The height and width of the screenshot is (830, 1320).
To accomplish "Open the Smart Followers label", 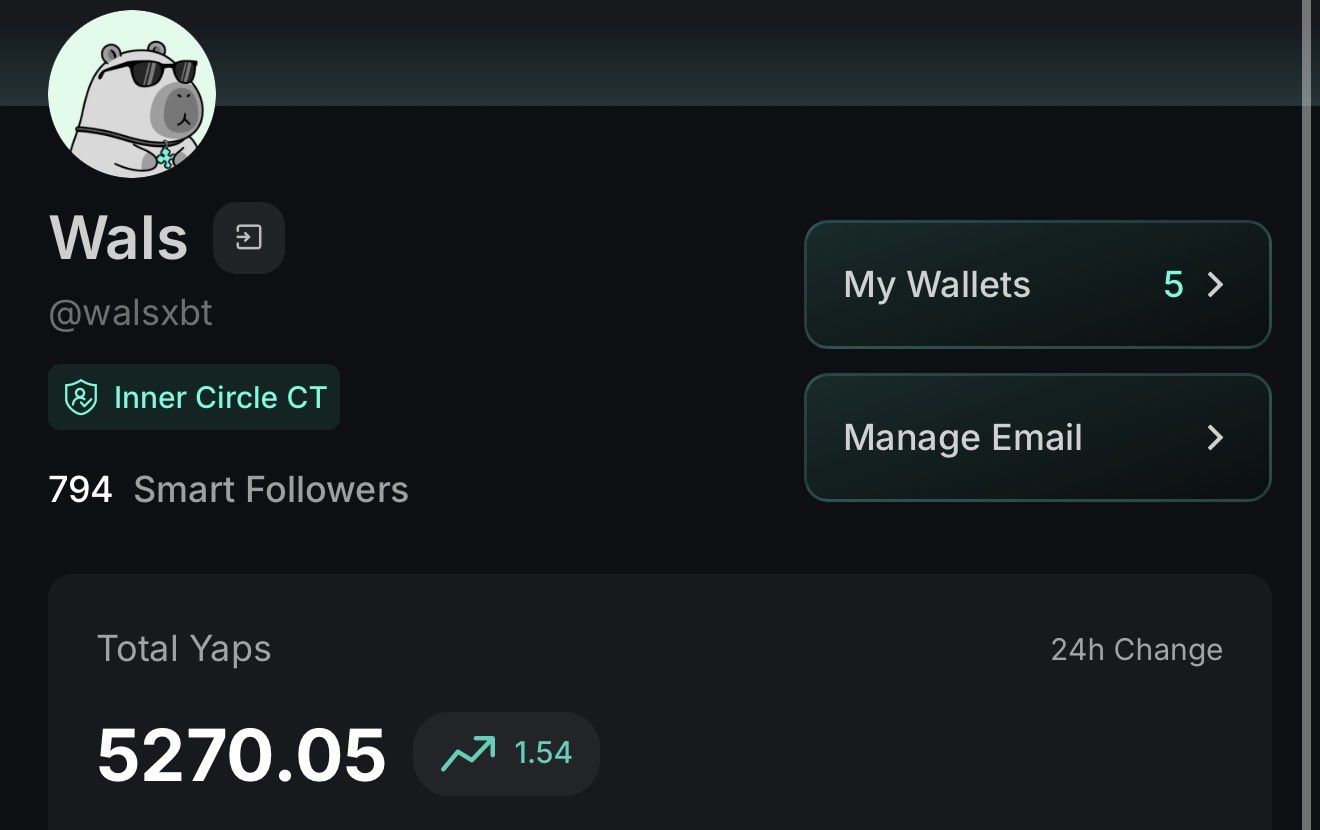I will (x=271, y=490).
